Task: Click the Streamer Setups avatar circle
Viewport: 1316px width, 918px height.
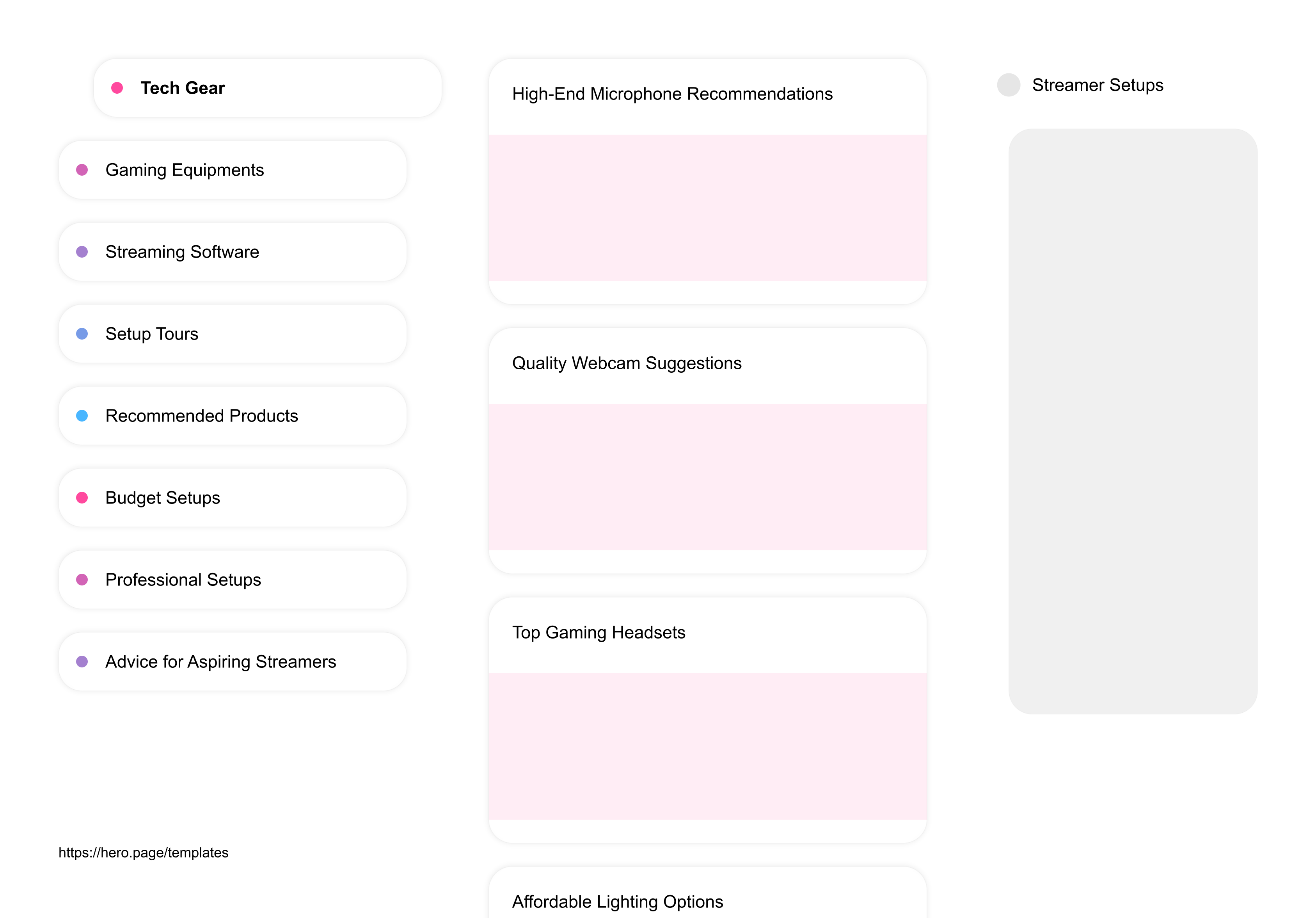Action: click(x=1008, y=85)
